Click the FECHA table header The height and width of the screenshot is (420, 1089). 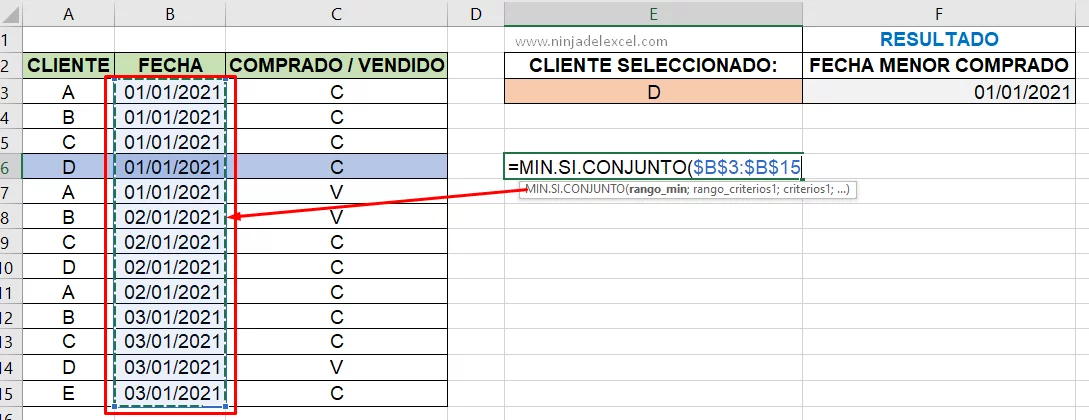(x=170, y=66)
